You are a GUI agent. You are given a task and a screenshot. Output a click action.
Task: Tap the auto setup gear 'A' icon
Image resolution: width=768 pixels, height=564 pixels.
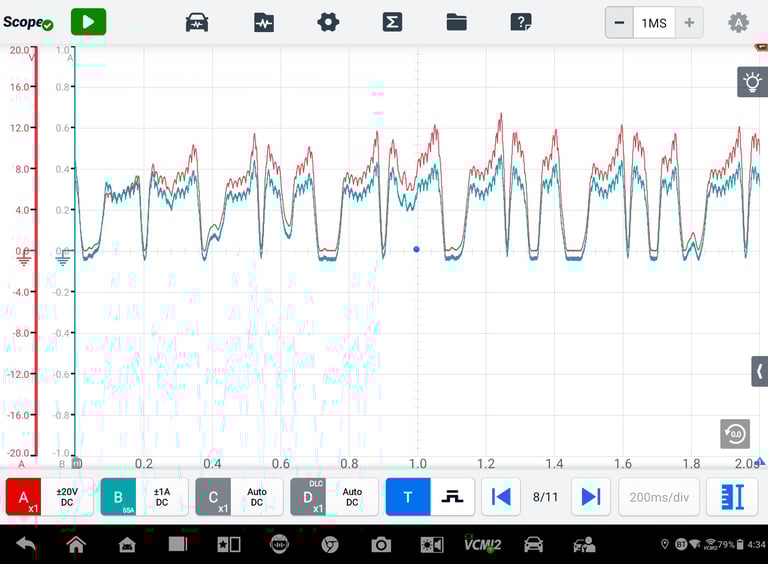click(738, 23)
